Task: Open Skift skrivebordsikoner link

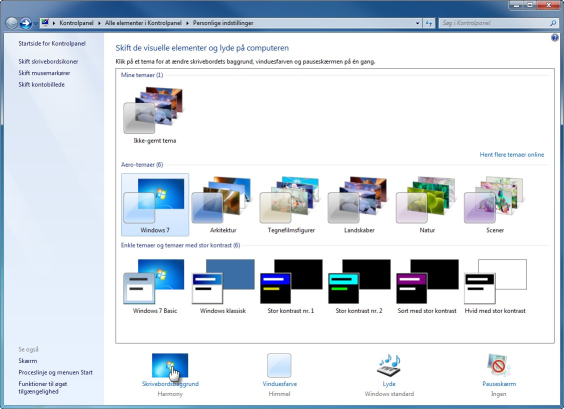Action: click(x=48, y=62)
